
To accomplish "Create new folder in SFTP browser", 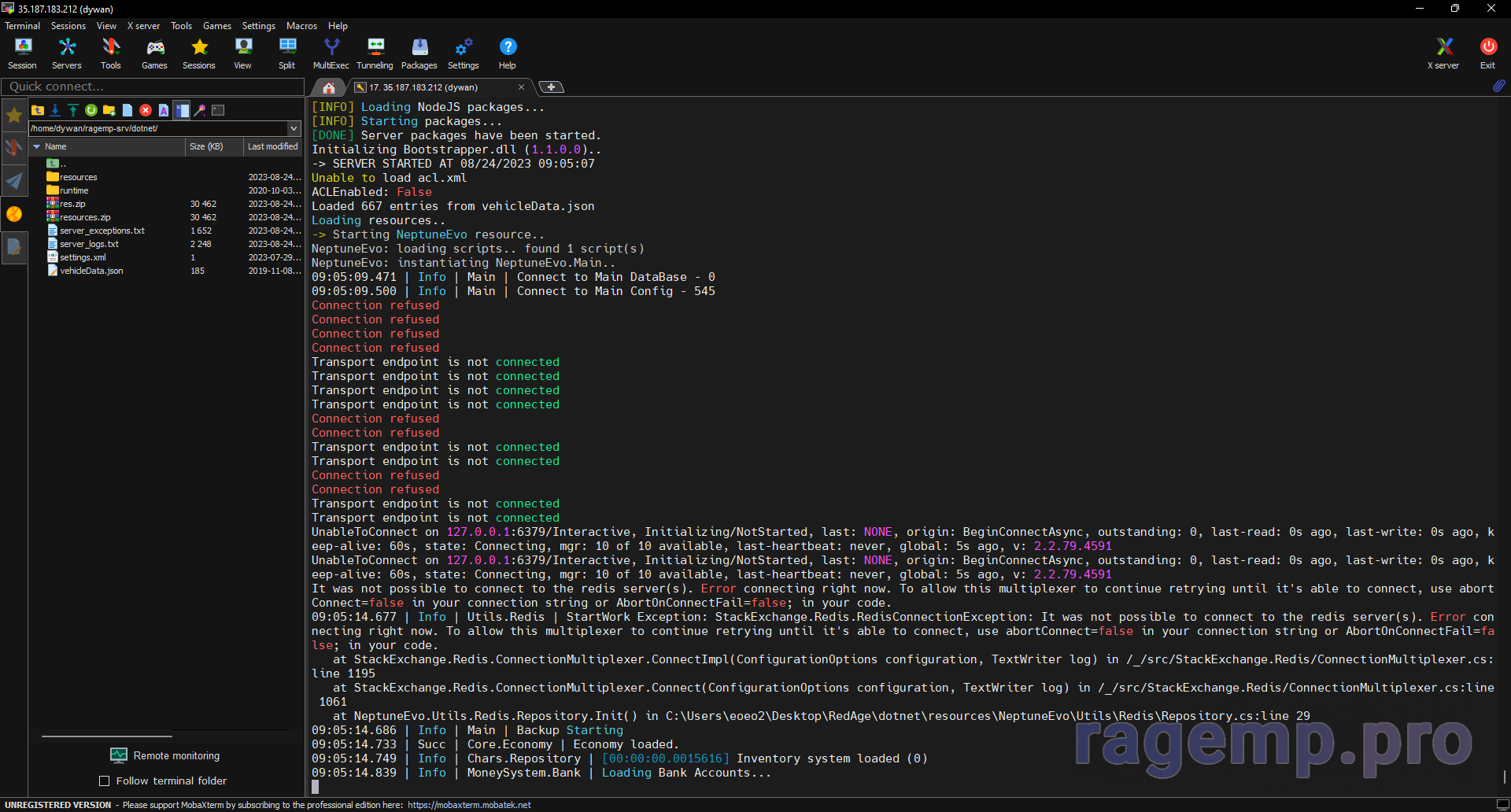I will click(109, 110).
